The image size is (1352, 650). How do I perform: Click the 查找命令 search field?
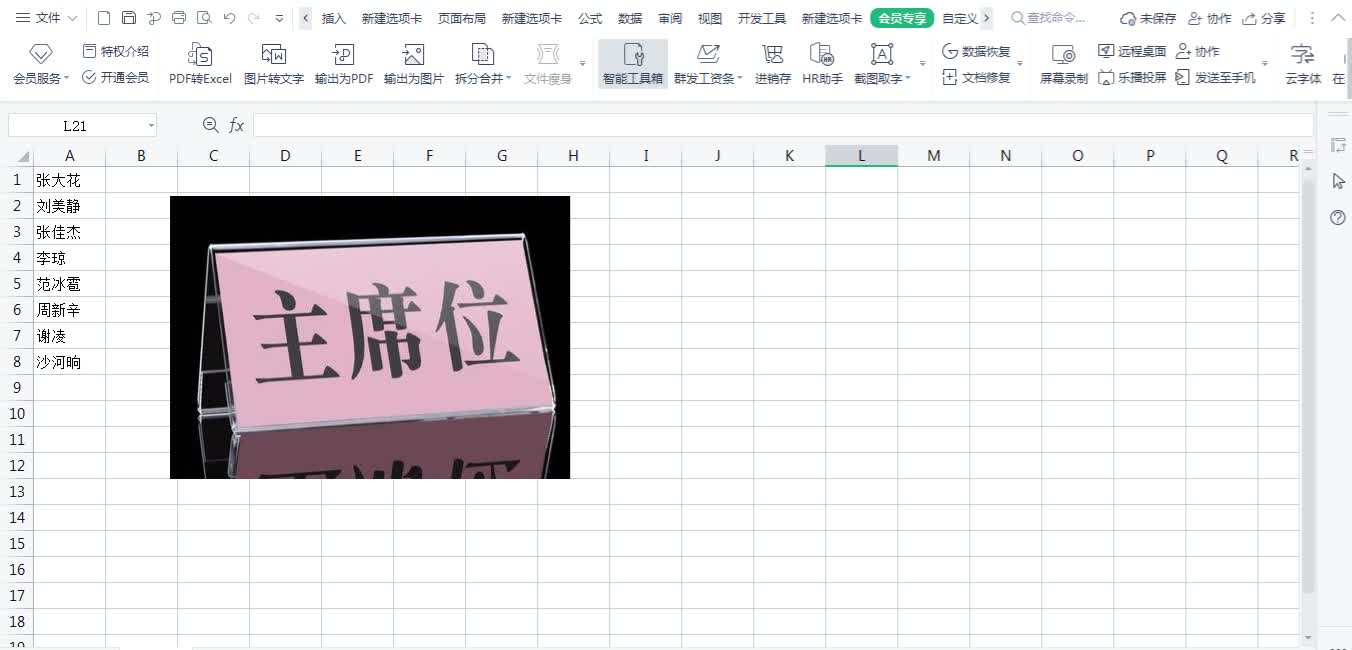pyautogui.click(x=1050, y=18)
